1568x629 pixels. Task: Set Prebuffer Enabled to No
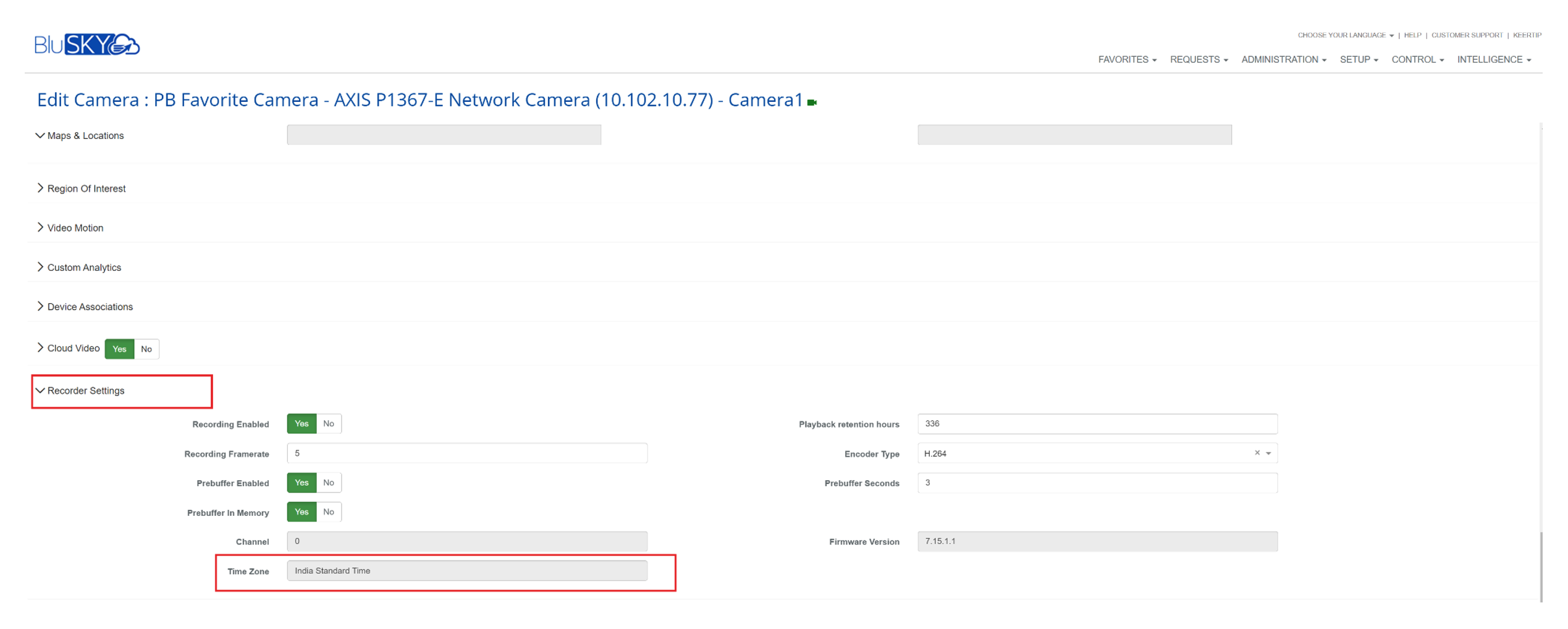point(329,483)
